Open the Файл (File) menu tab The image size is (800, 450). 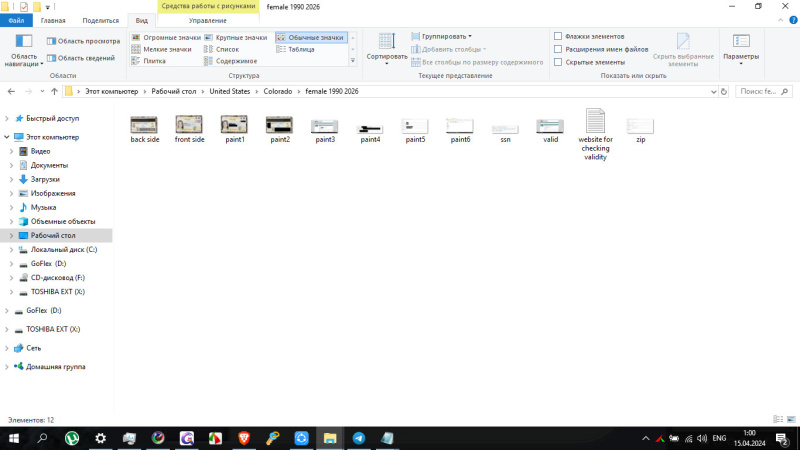point(16,20)
